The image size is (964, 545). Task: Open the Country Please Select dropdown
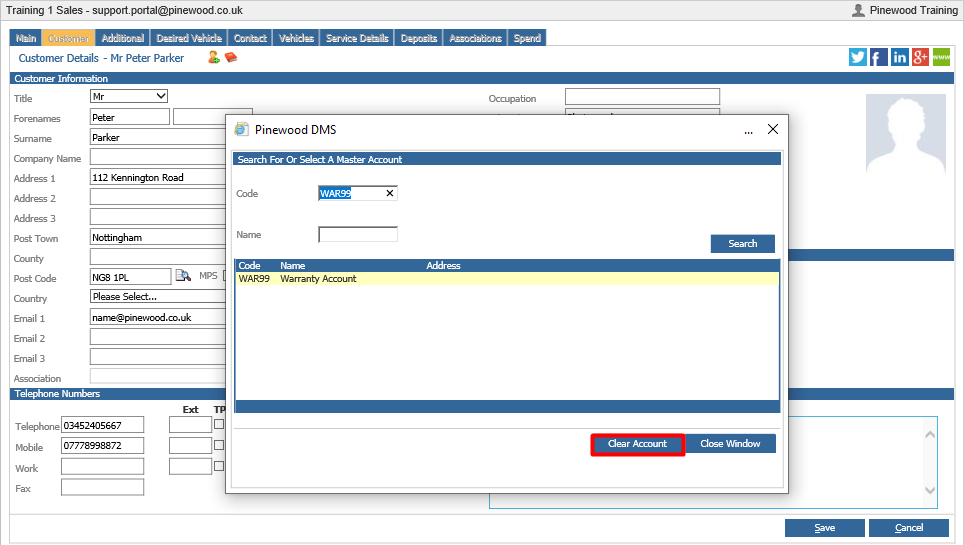158,296
